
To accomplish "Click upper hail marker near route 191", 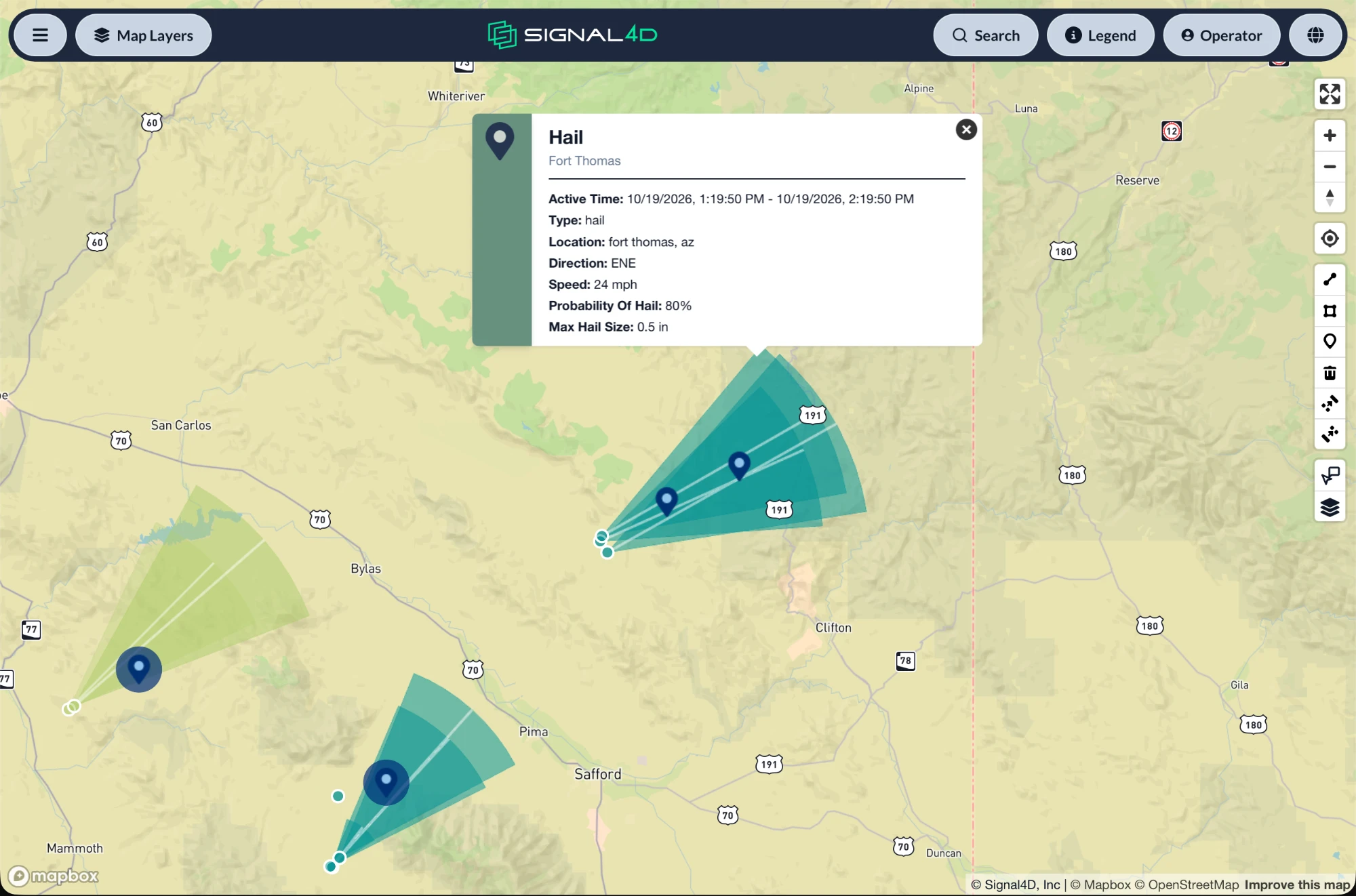I will point(739,466).
